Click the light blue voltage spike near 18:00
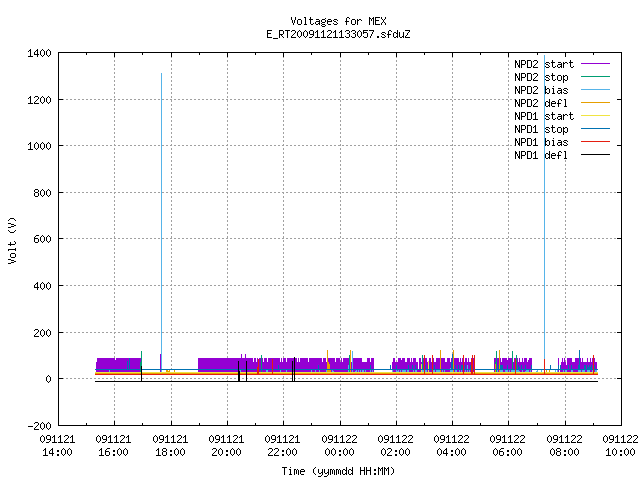Viewport: 640px width, 480px height. (162, 220)
